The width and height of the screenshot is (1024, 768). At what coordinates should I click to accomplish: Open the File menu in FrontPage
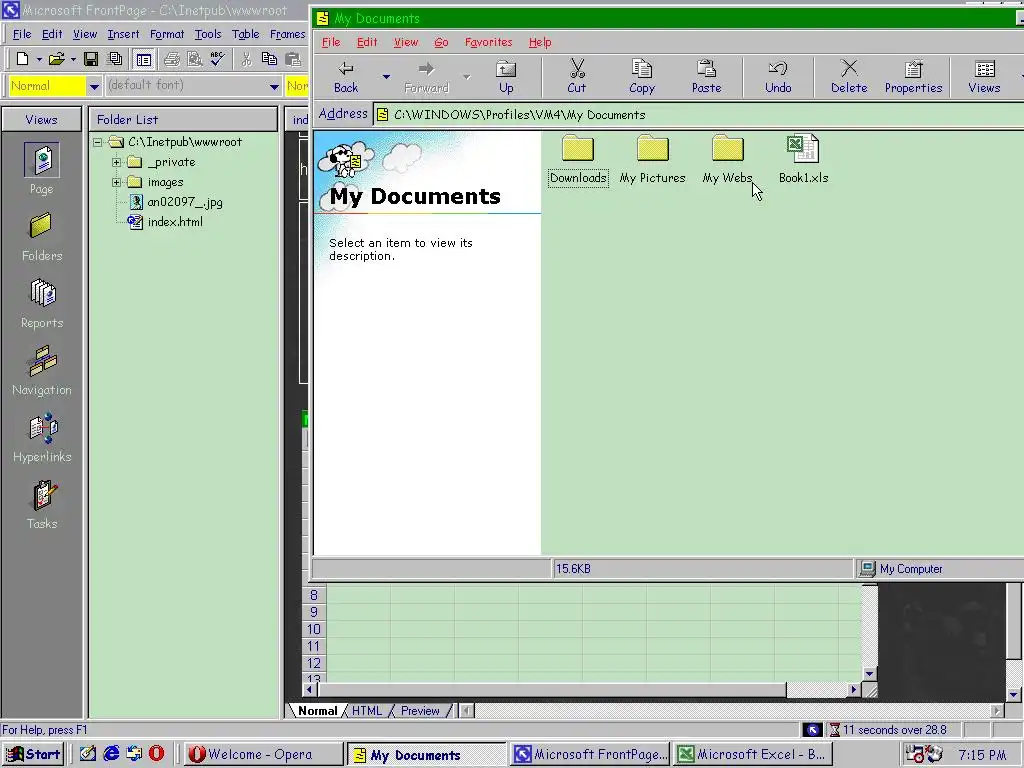(22, 34)
